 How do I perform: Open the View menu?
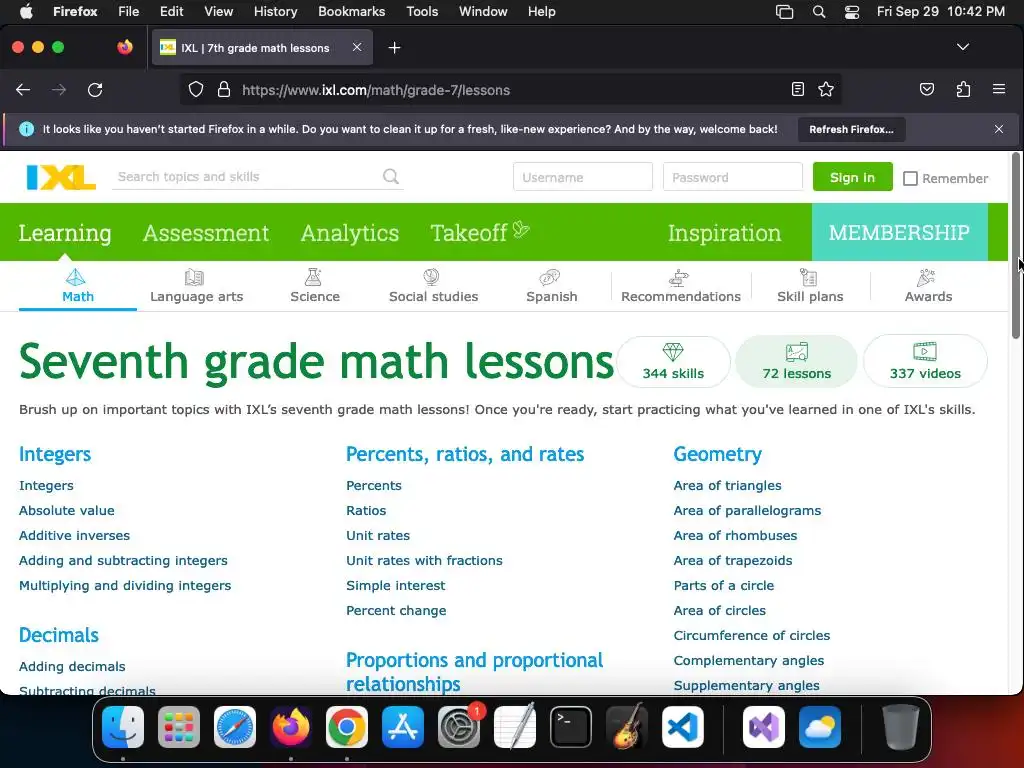[x=218, y=11]
